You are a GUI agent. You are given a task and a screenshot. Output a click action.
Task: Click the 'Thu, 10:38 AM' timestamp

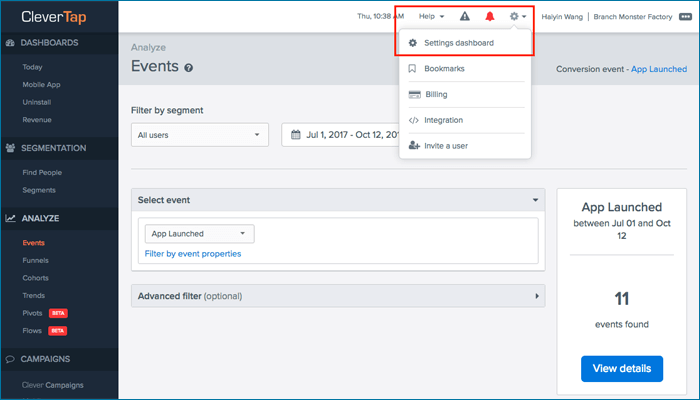point(381,17)
